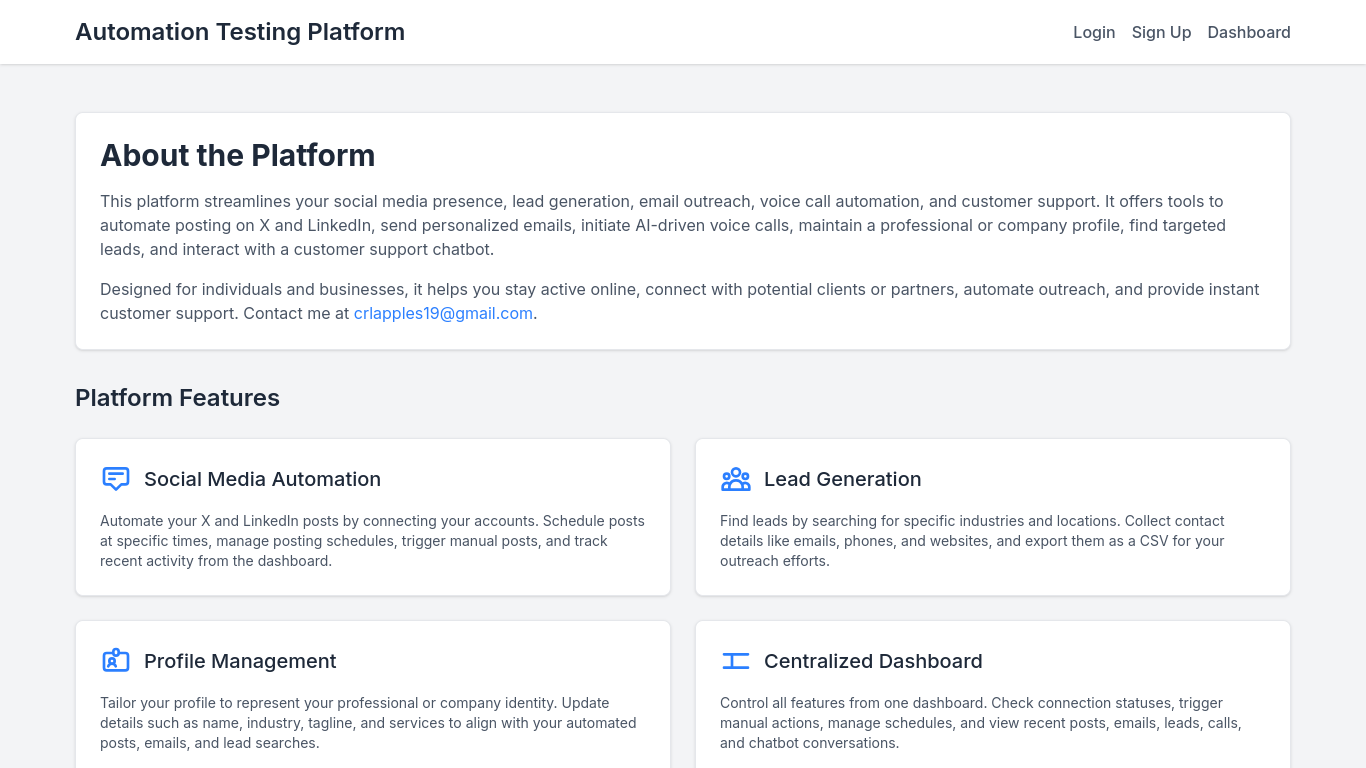Click the icon left of Profile Management heading

[116, 660]
